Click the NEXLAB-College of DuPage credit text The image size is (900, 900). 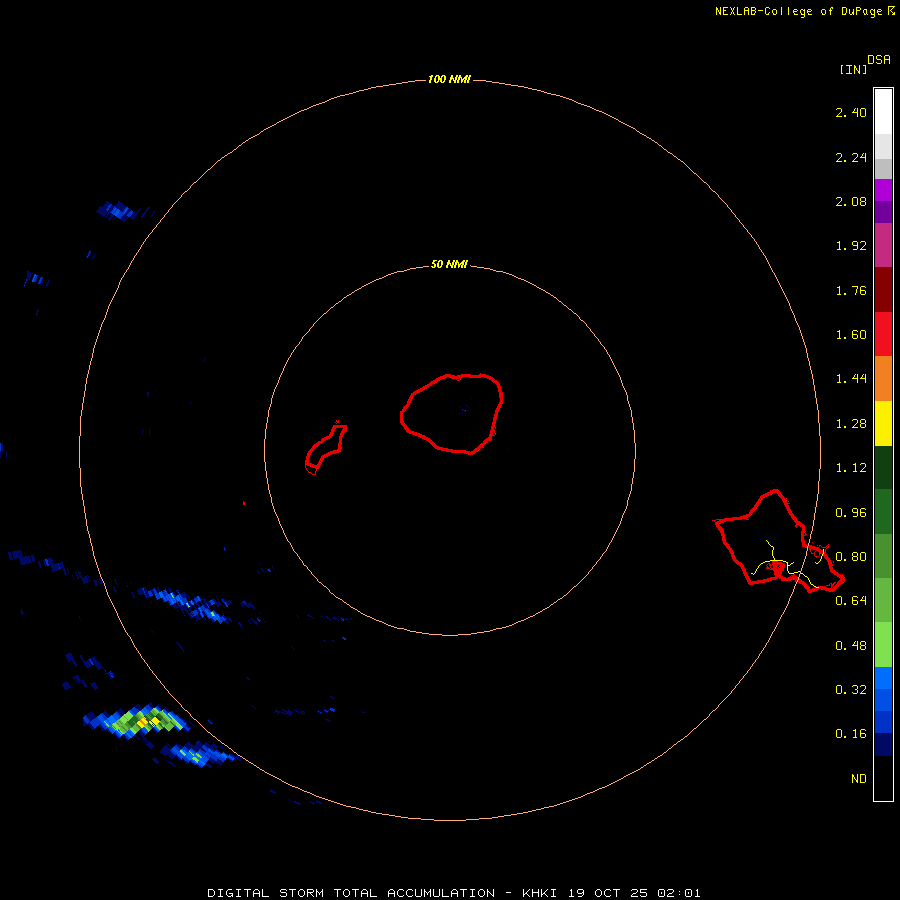coord(799,11)
